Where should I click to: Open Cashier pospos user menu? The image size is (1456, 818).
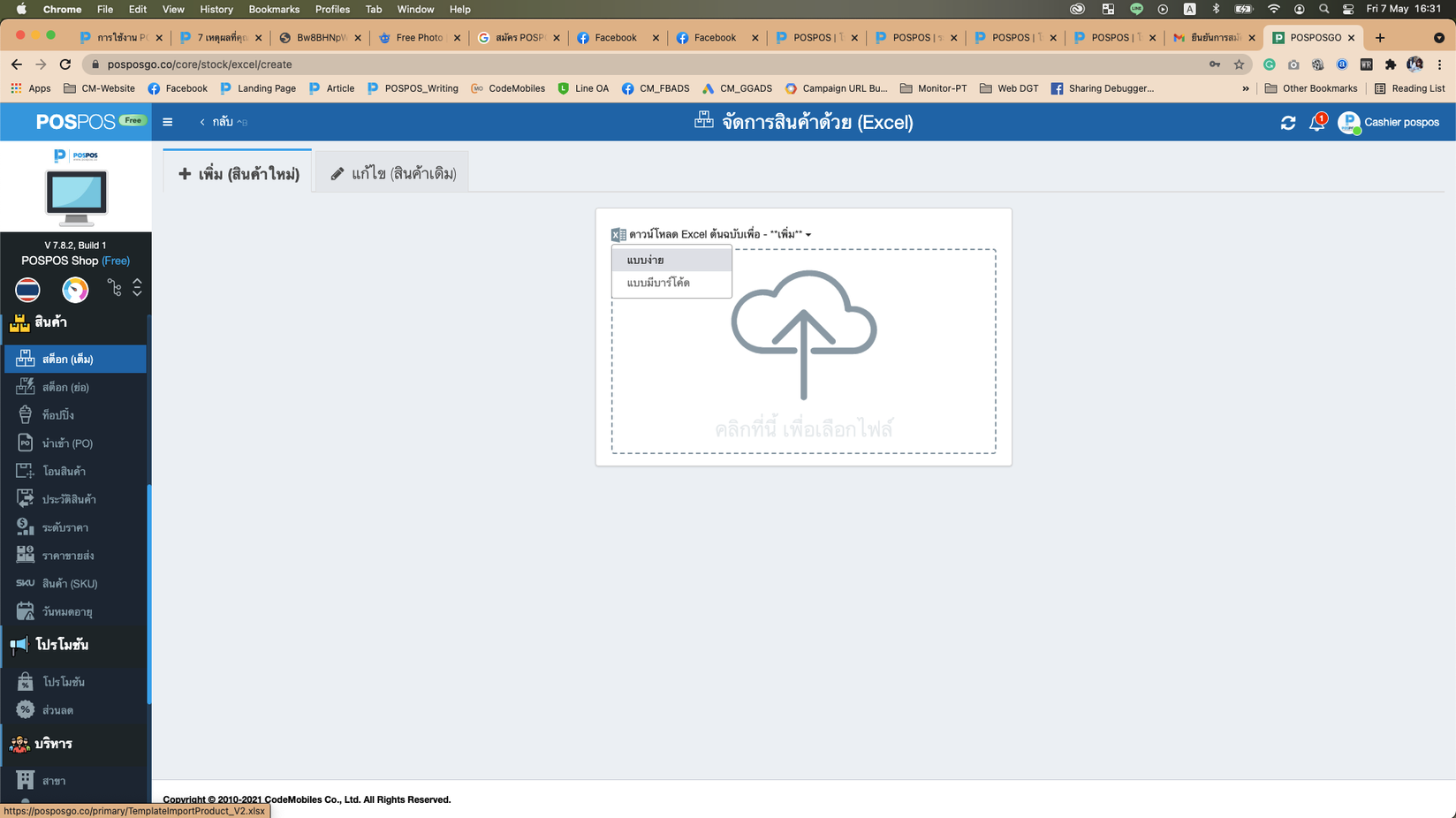tap(1390, 122)
